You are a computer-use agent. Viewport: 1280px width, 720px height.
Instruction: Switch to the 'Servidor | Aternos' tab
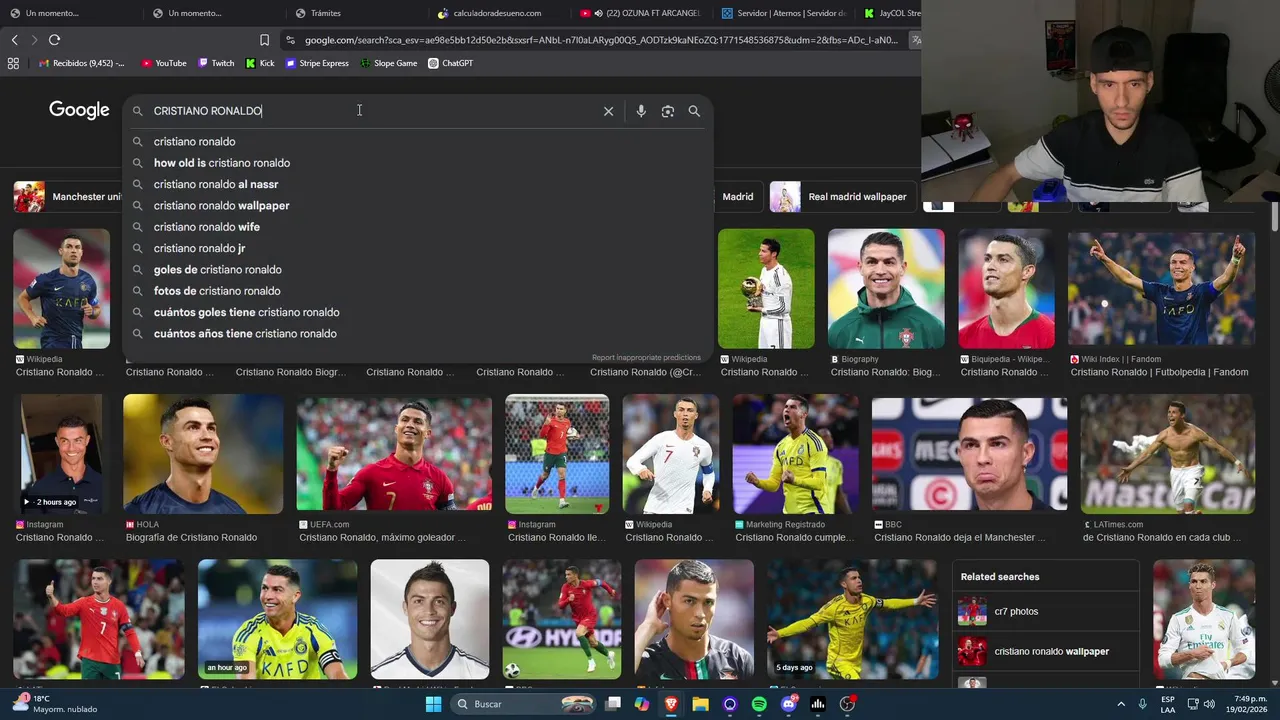[x=783, y=13]
